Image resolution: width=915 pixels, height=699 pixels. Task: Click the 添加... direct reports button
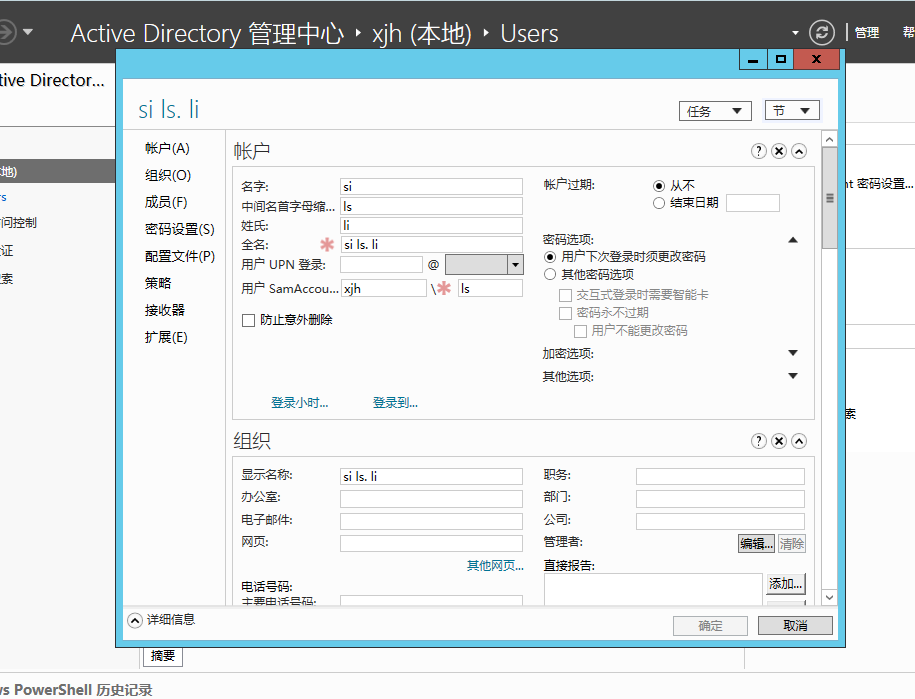(785, 583)
